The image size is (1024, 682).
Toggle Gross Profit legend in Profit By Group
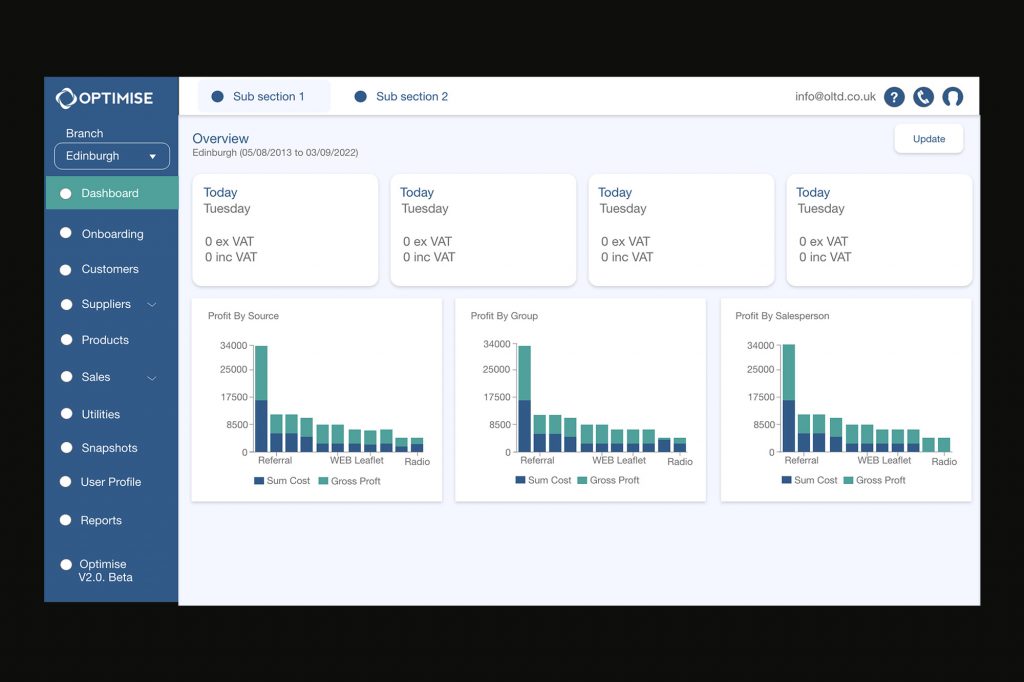(609, 481)
